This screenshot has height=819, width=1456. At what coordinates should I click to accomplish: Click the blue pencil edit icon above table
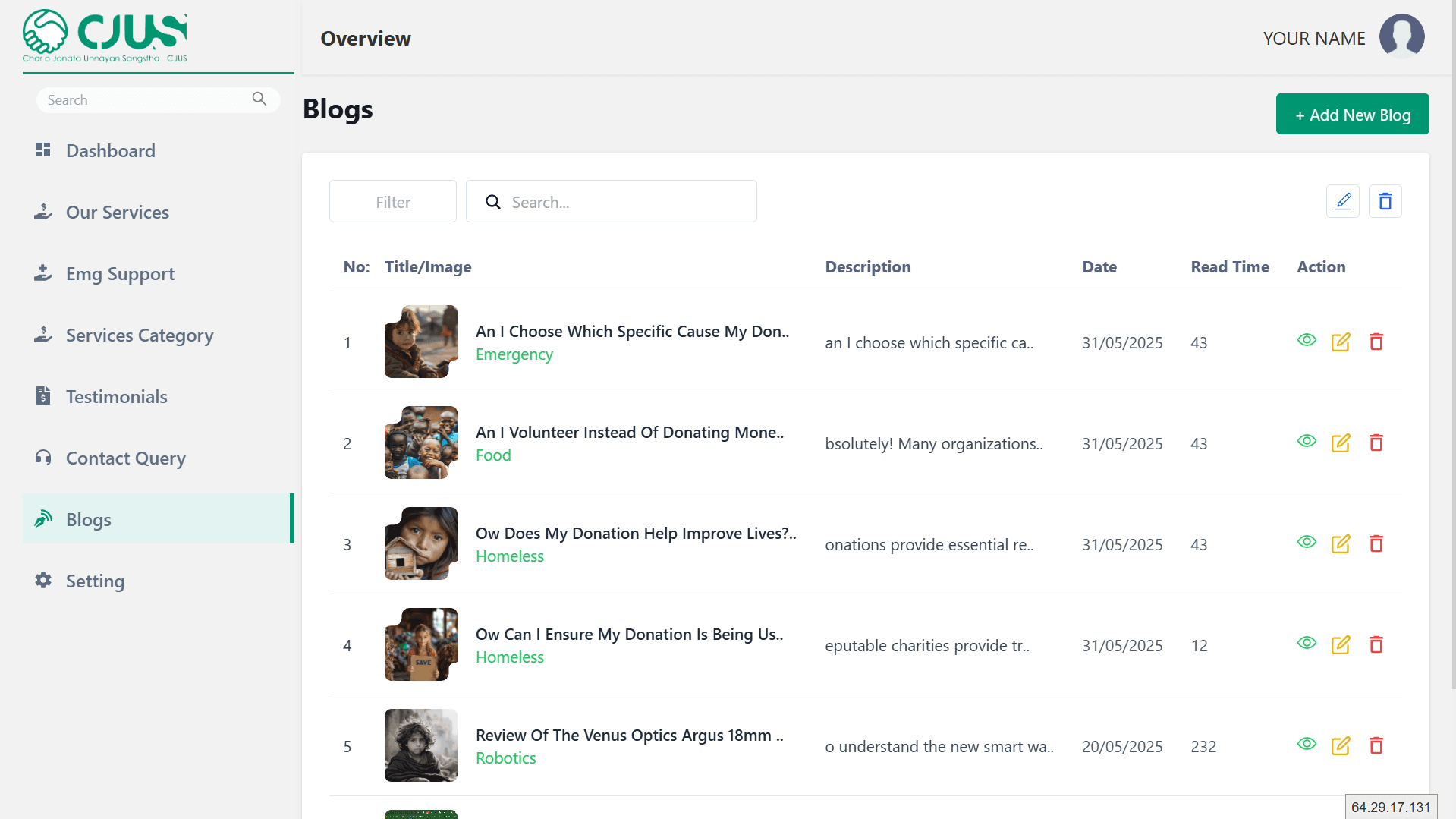click(x=1342, y=201)
